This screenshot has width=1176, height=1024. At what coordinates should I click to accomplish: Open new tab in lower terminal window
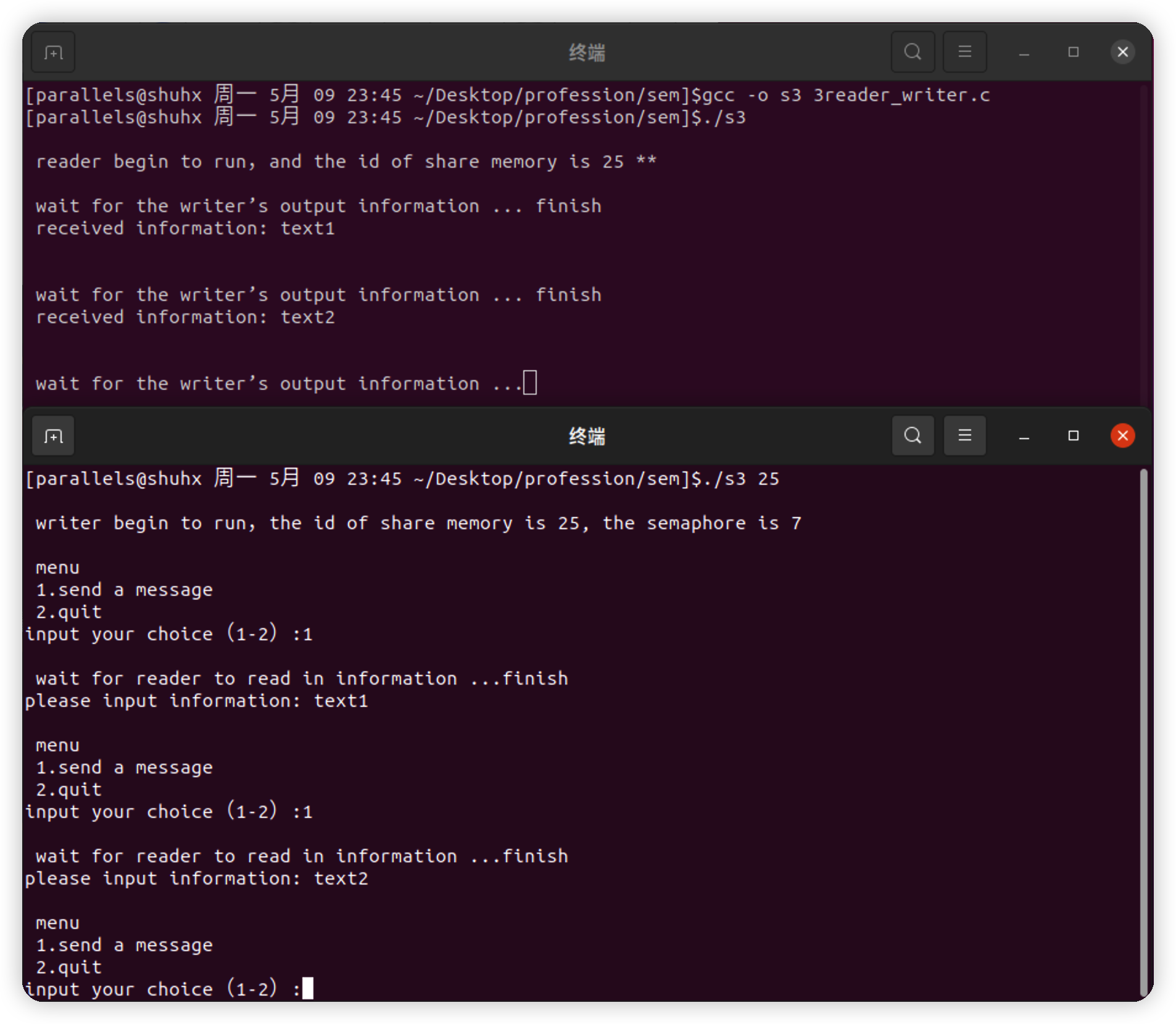(53, 436)
